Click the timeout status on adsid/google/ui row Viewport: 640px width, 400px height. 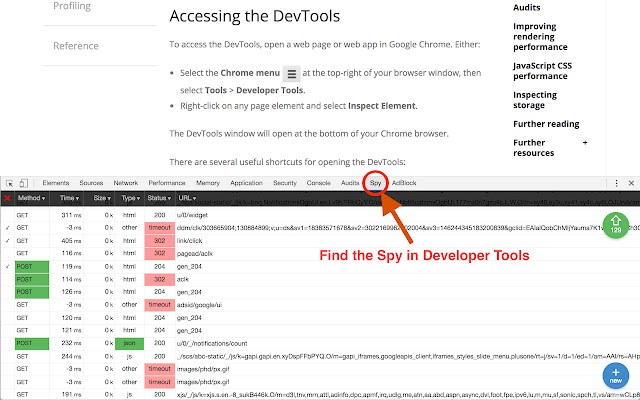click(x=160, y=305)
